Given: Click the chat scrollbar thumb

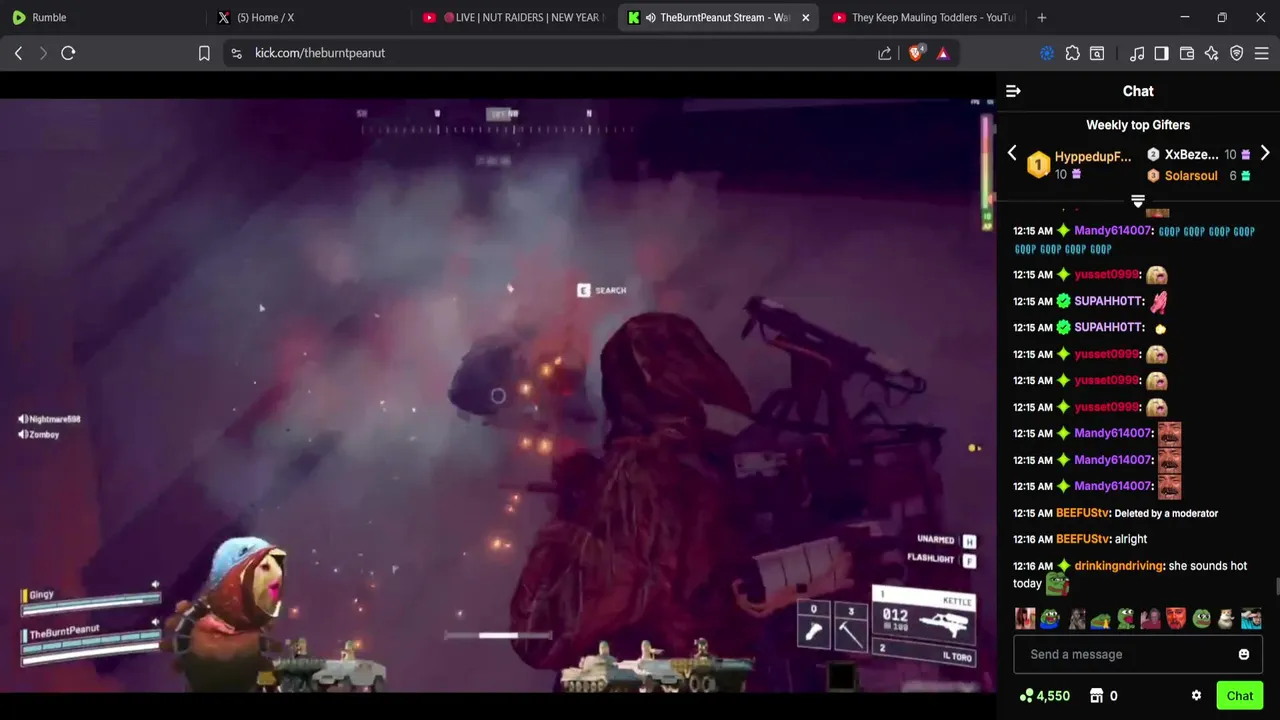Looking at the screenshot, I should (x=1276, y=586).
